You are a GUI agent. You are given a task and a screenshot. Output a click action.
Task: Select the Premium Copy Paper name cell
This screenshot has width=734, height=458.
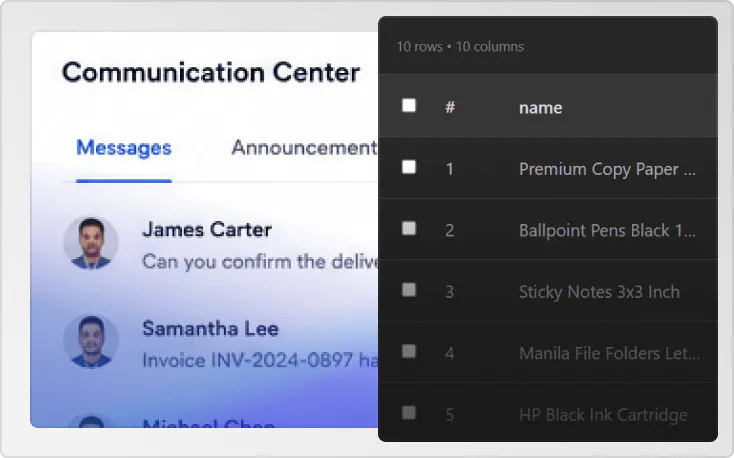(x=607, y=169)
